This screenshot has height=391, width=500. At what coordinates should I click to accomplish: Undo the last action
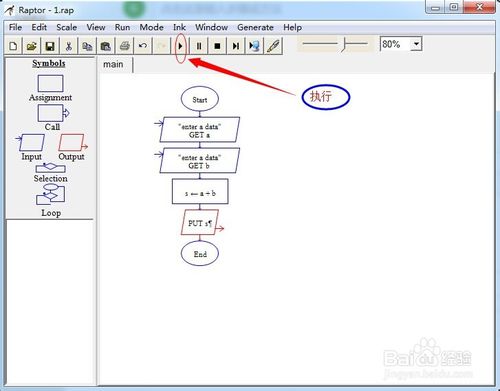coord(143,46)
